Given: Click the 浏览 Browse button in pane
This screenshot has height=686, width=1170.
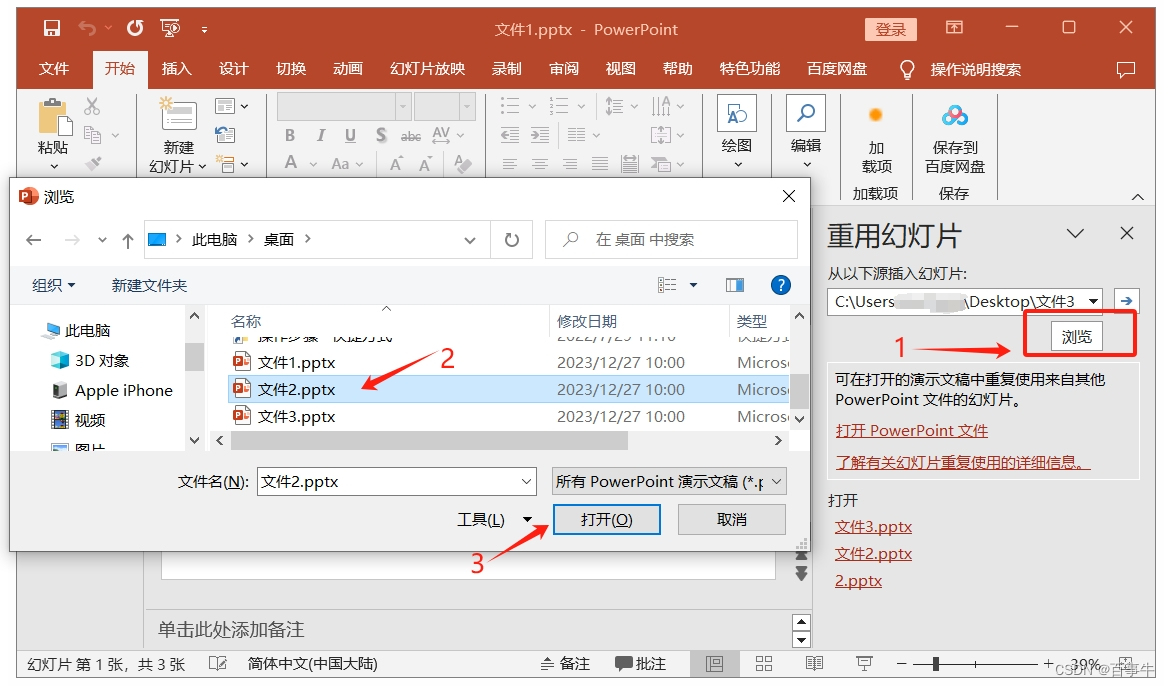Looking at the screenshot, I should pos(1077,337).
